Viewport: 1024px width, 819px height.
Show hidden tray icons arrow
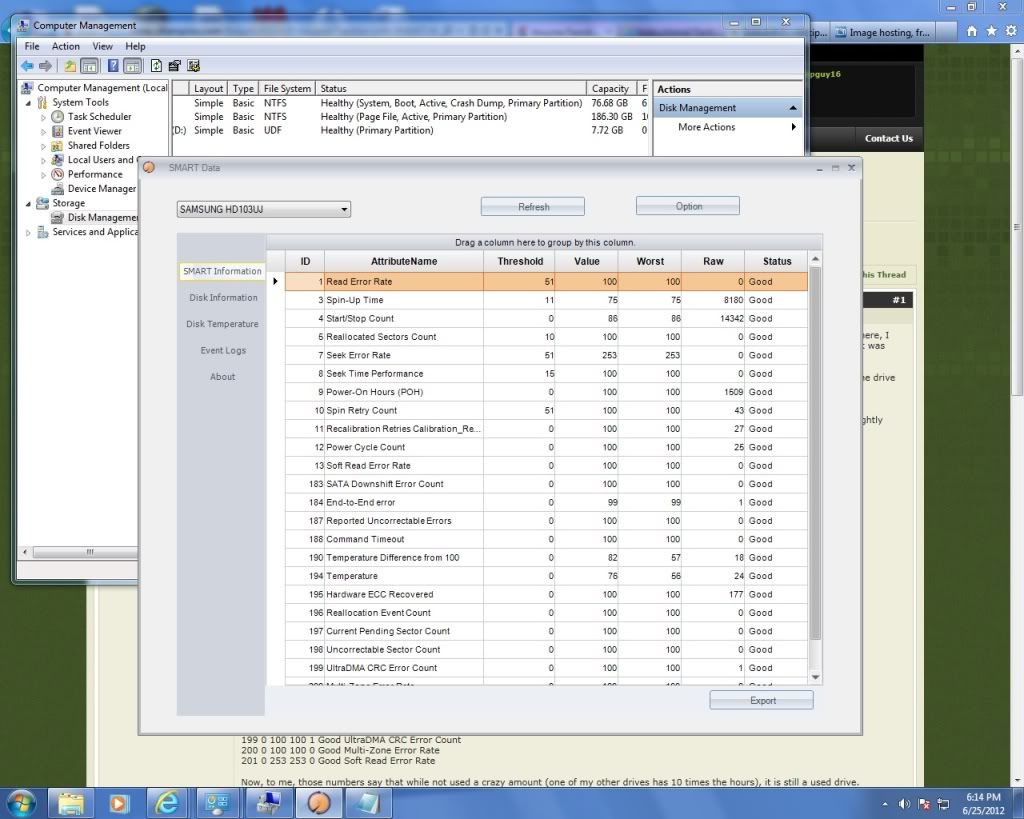pyautogui.click(x=885, y=804)
